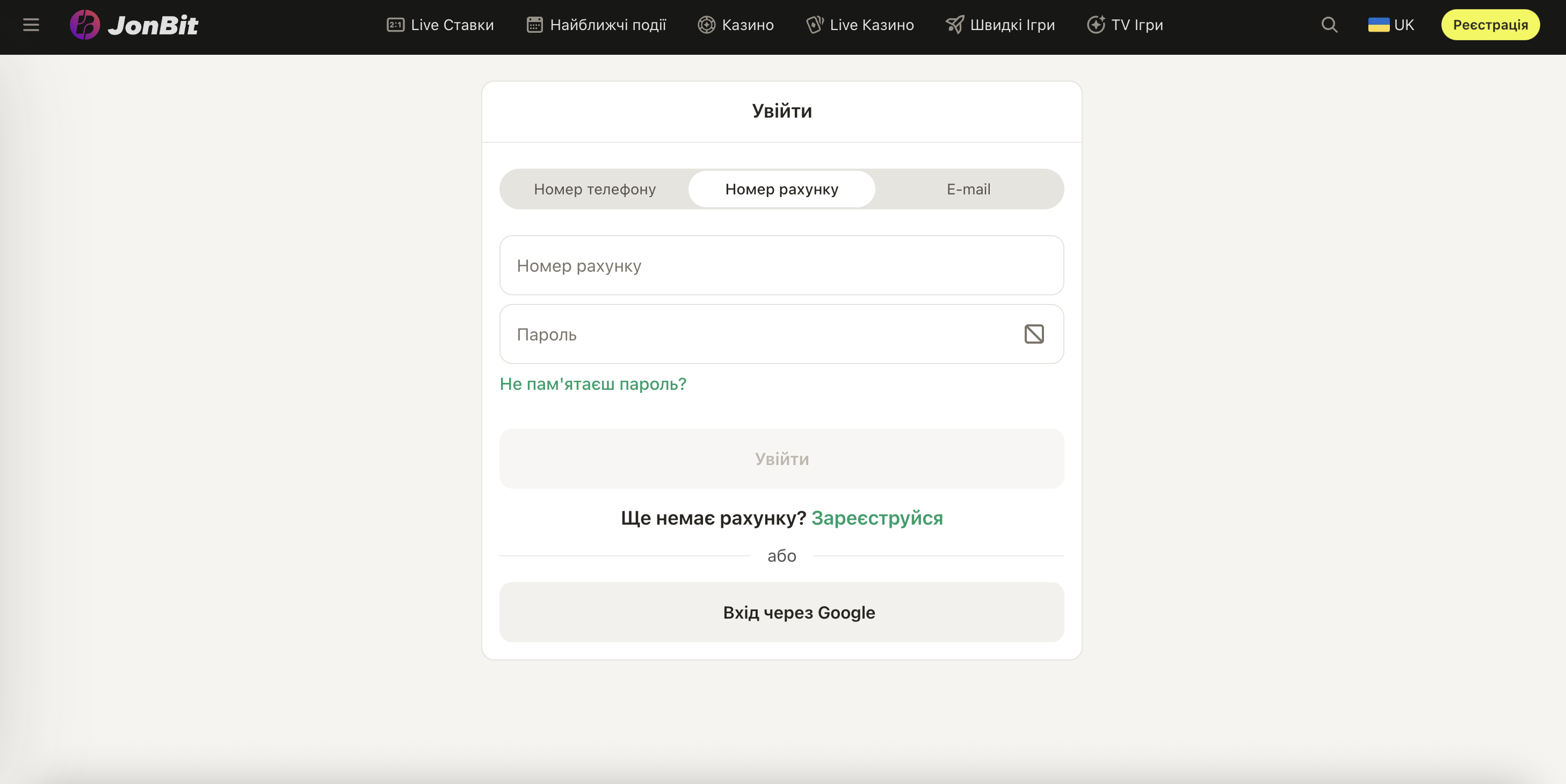1566x784 pixels.
Task: Click the Зареєструйся link
Action: [876, 518]
